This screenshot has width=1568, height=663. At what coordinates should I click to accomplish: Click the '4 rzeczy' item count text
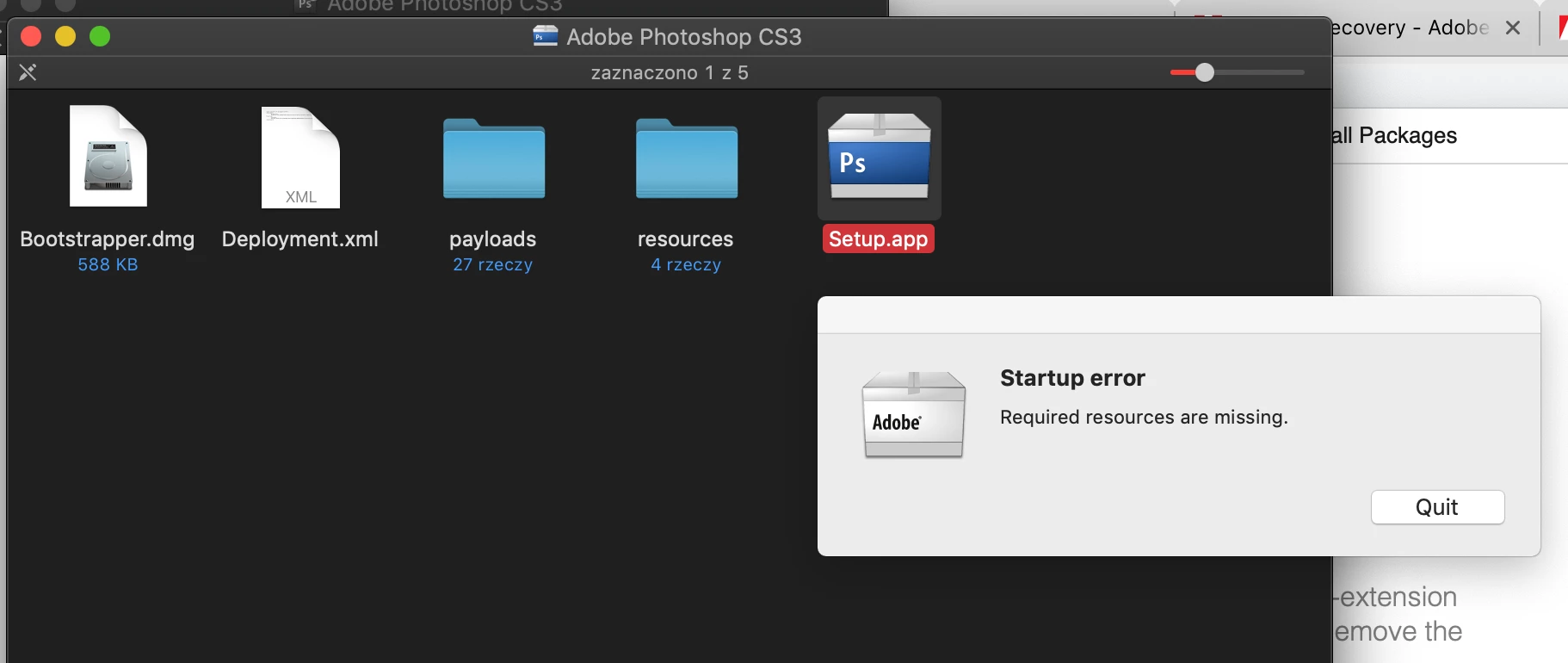pyautogui.click(x=686, y=264)
